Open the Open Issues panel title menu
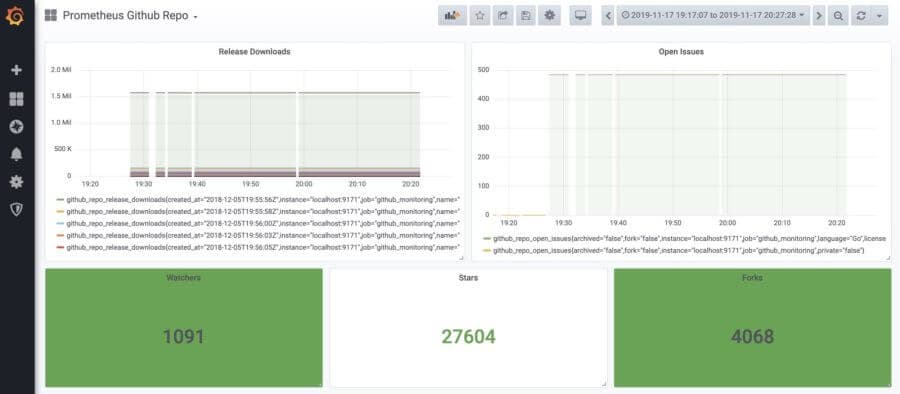Screen dimensions: 900x394 coord(681,52)
